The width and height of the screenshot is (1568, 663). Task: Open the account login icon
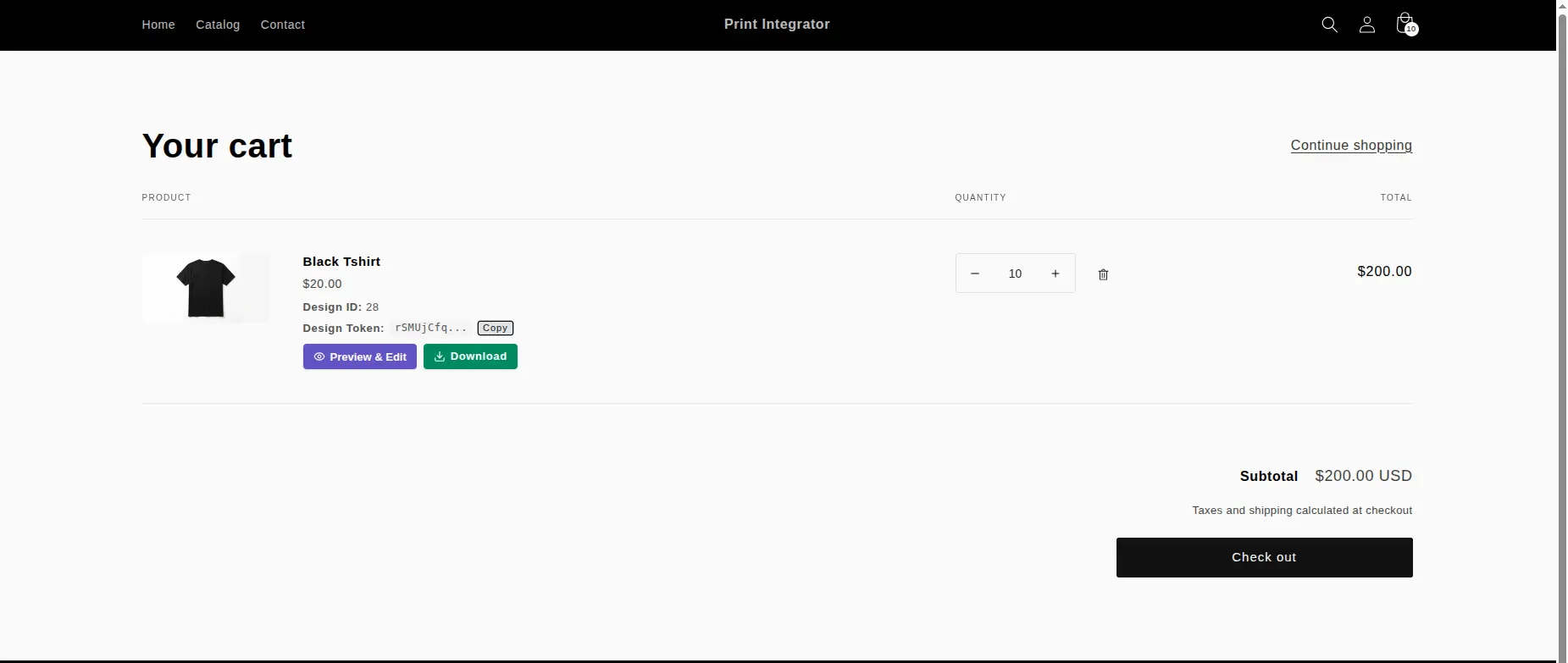[x=1366, y=25]
